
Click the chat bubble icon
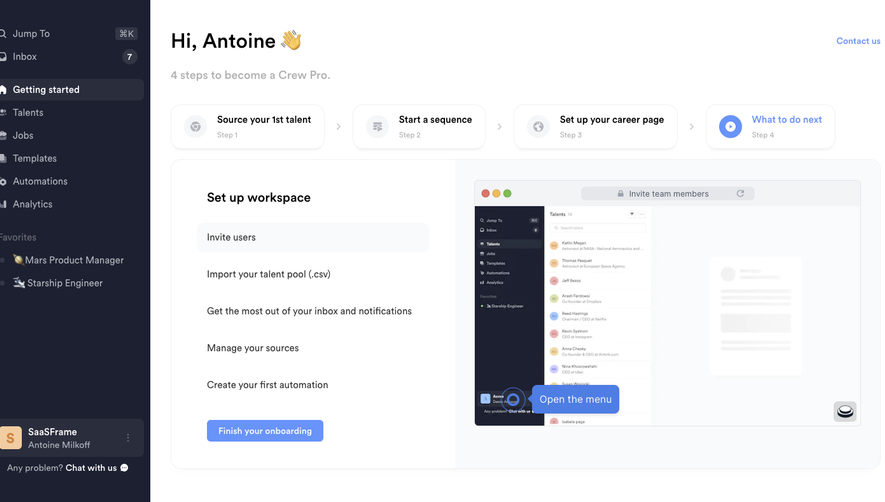(x=124, y=468)
